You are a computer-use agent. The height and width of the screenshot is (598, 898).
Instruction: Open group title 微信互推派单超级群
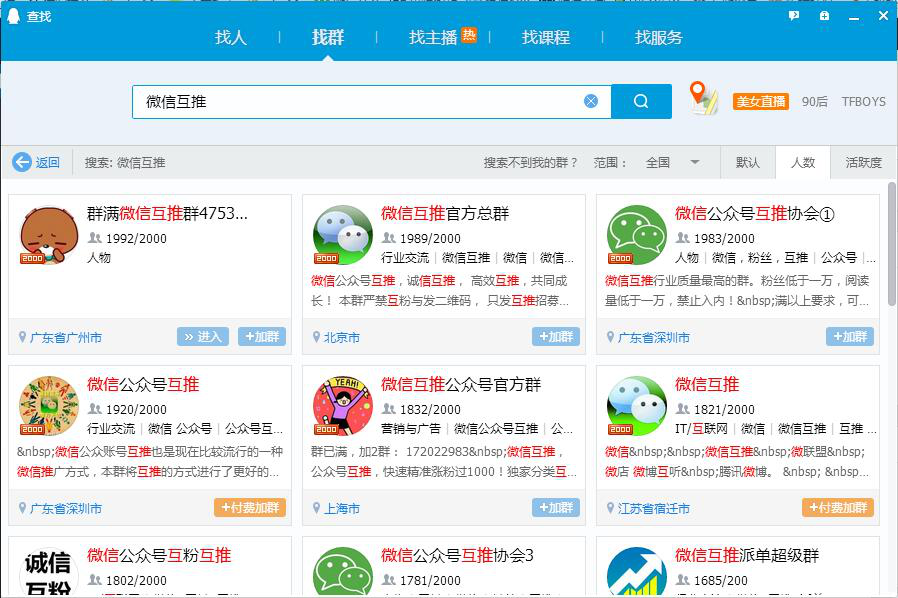tap(747, 554)
